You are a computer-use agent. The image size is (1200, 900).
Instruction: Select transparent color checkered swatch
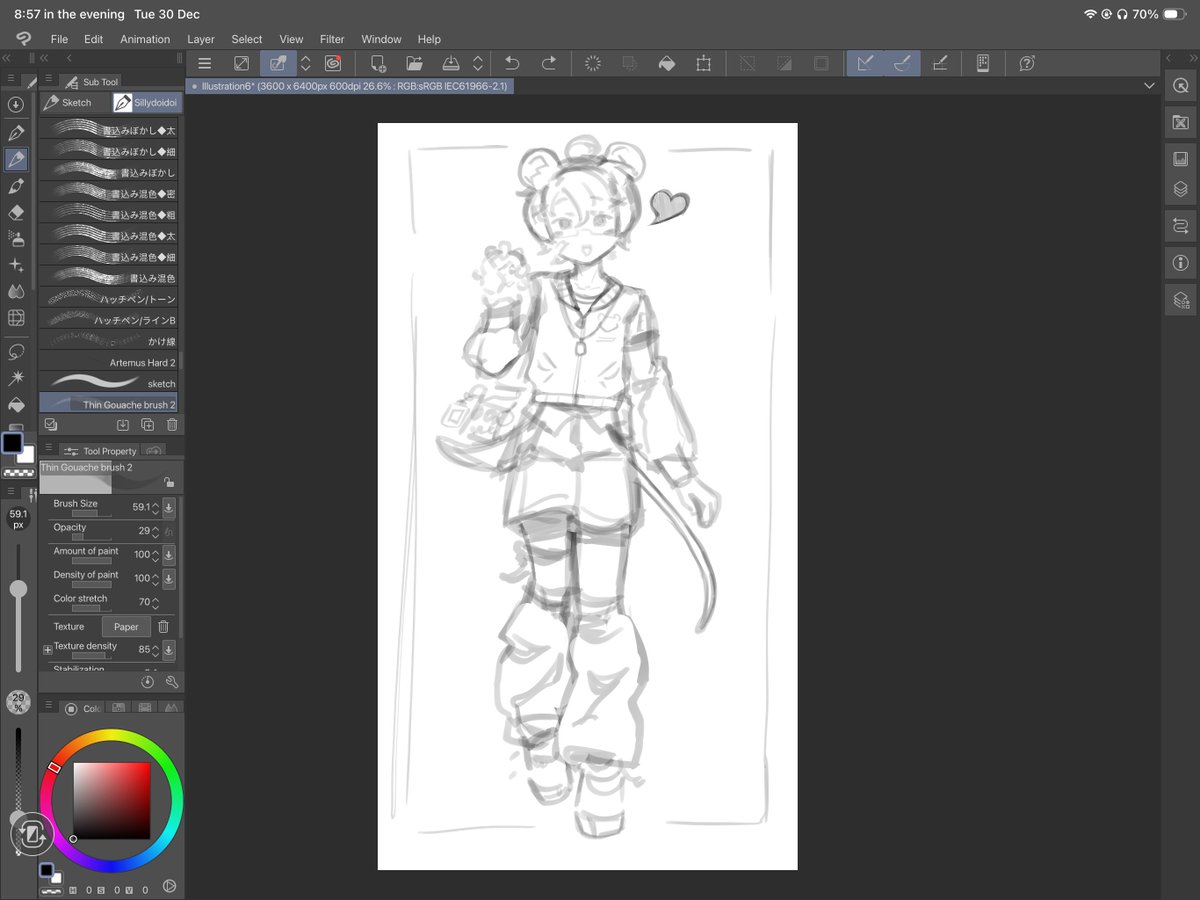[17, 473]
